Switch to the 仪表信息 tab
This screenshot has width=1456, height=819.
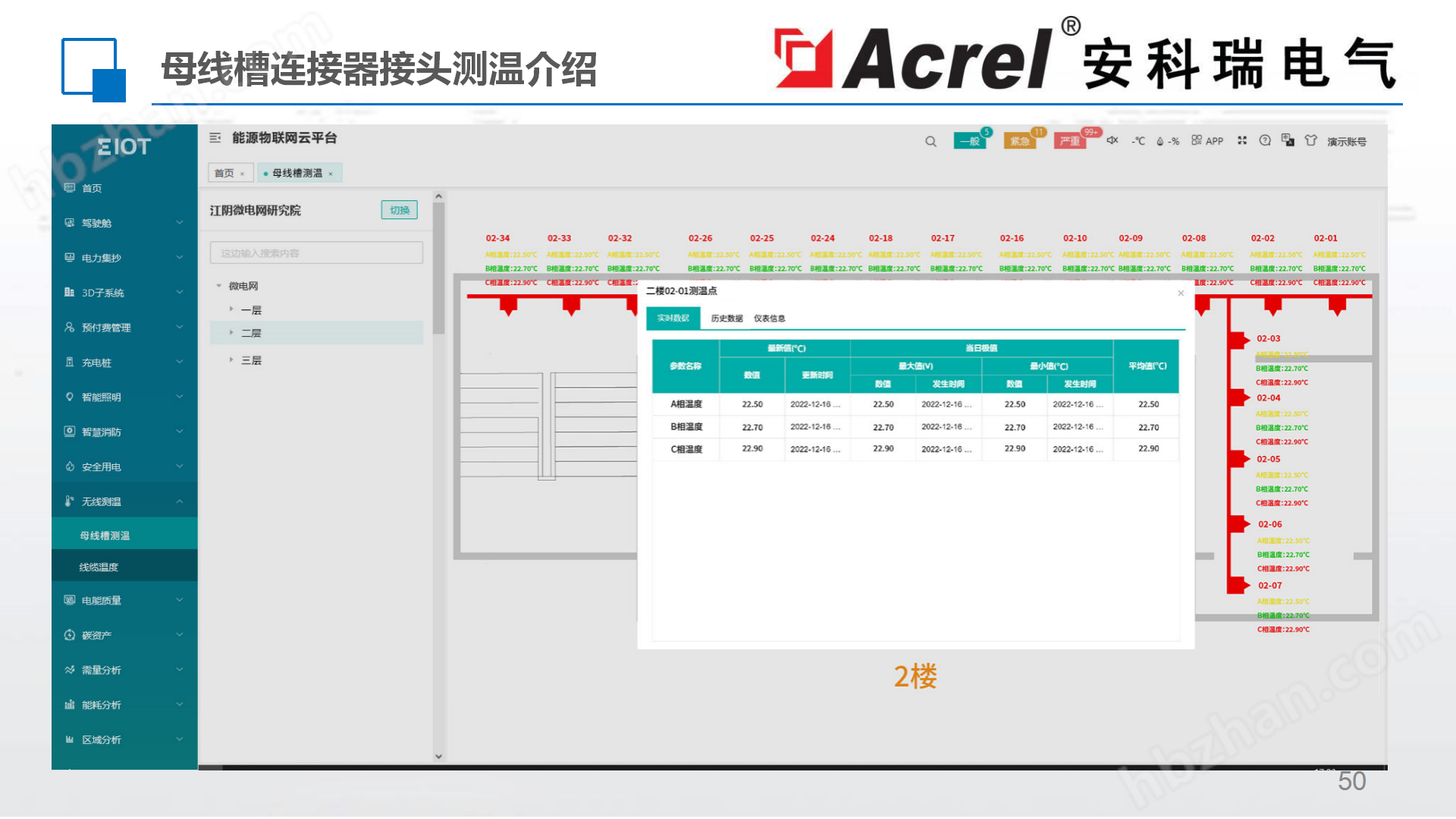pos(769,318)
